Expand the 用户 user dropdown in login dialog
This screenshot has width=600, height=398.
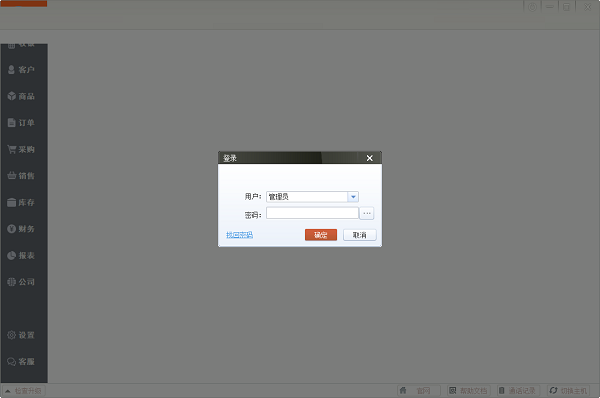click(353, 197)
